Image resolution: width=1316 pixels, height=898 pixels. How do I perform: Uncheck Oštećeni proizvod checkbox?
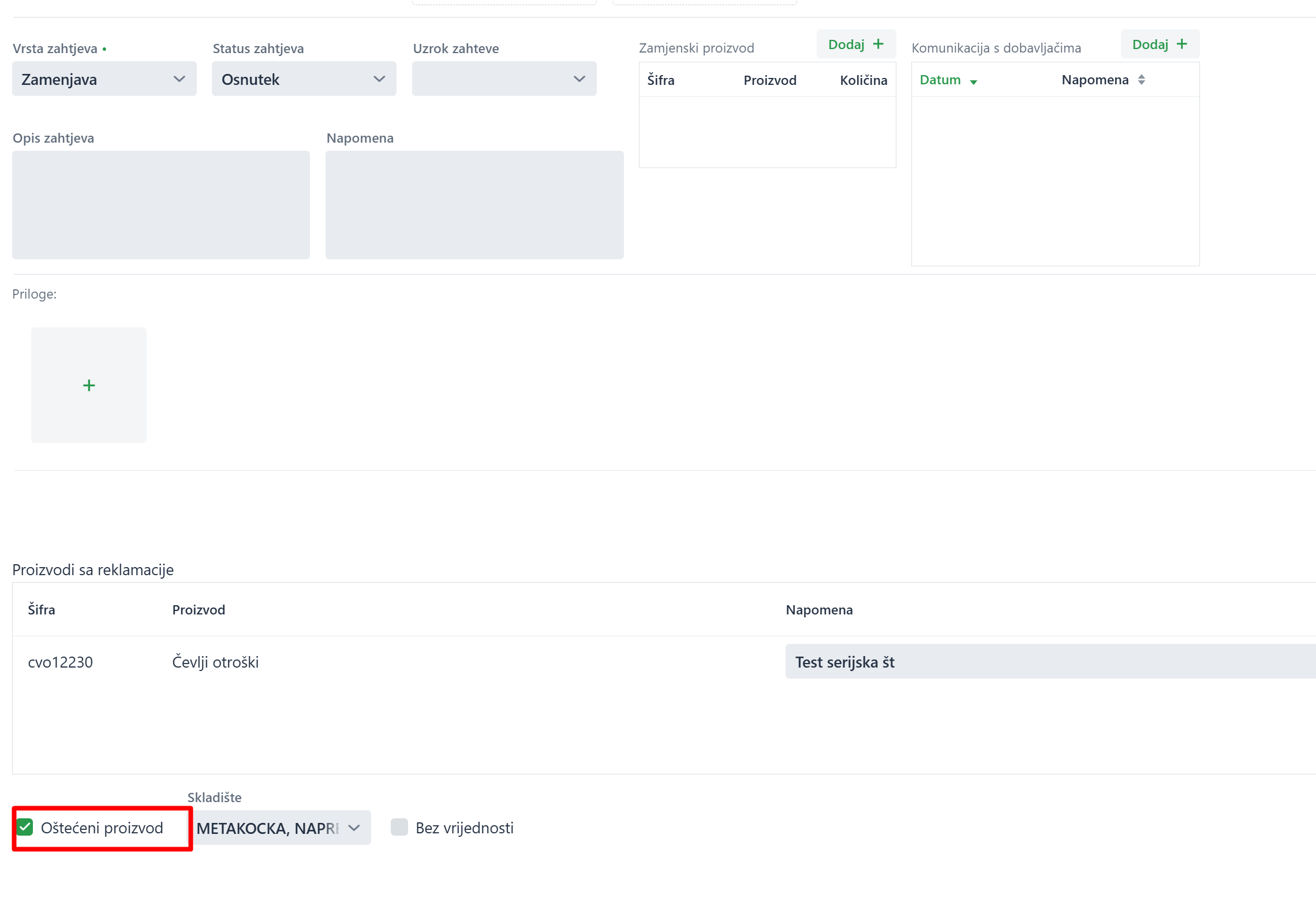tap(25, 827)
